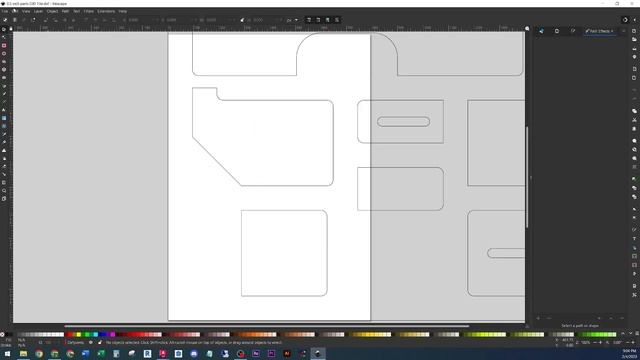Select the Node editing tool
This screenshot has height=360, width=640.
[4, 37]
